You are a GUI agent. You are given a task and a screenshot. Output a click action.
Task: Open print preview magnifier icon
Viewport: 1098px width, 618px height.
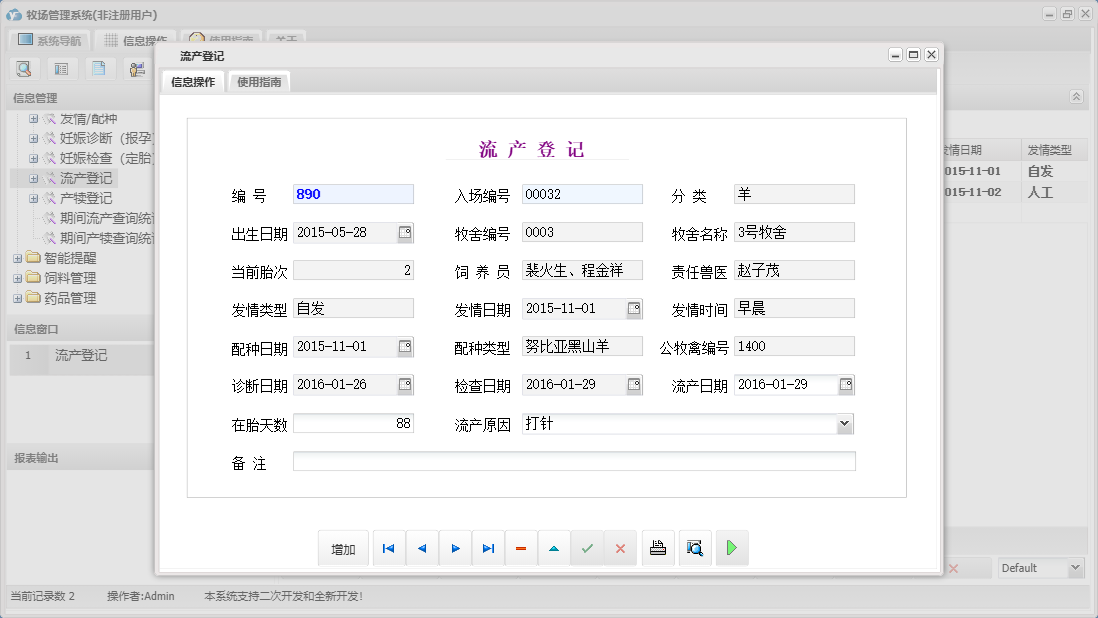click(695, 548)
